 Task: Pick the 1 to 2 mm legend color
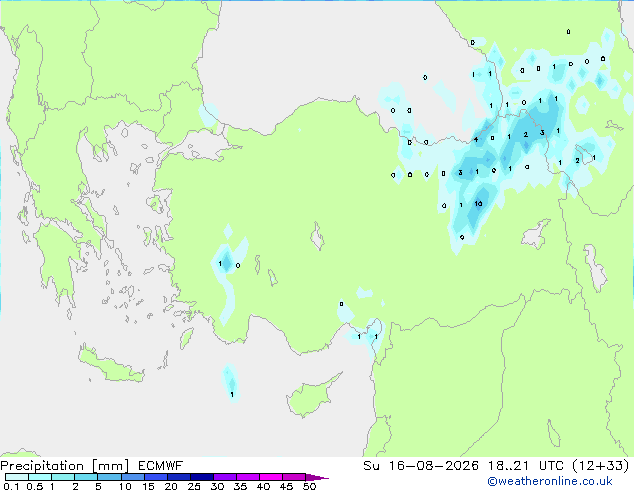pos(63,477)
